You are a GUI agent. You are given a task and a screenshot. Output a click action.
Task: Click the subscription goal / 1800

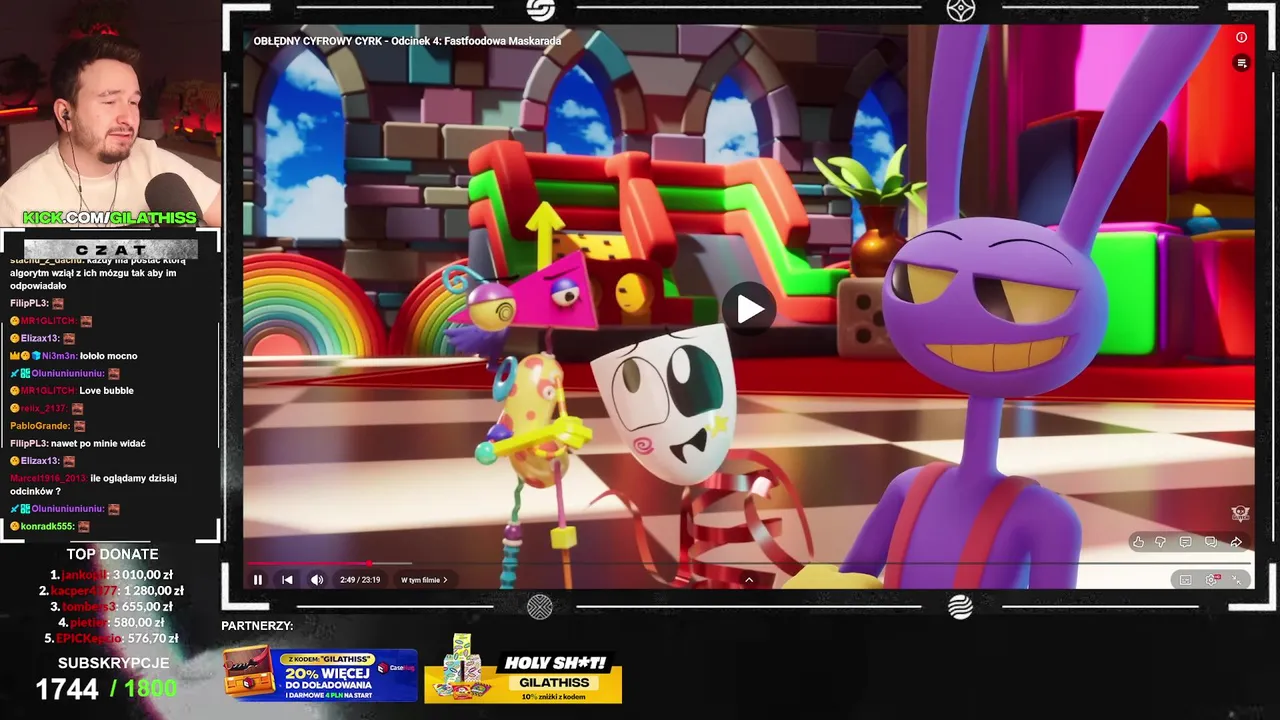coord(144,689)
